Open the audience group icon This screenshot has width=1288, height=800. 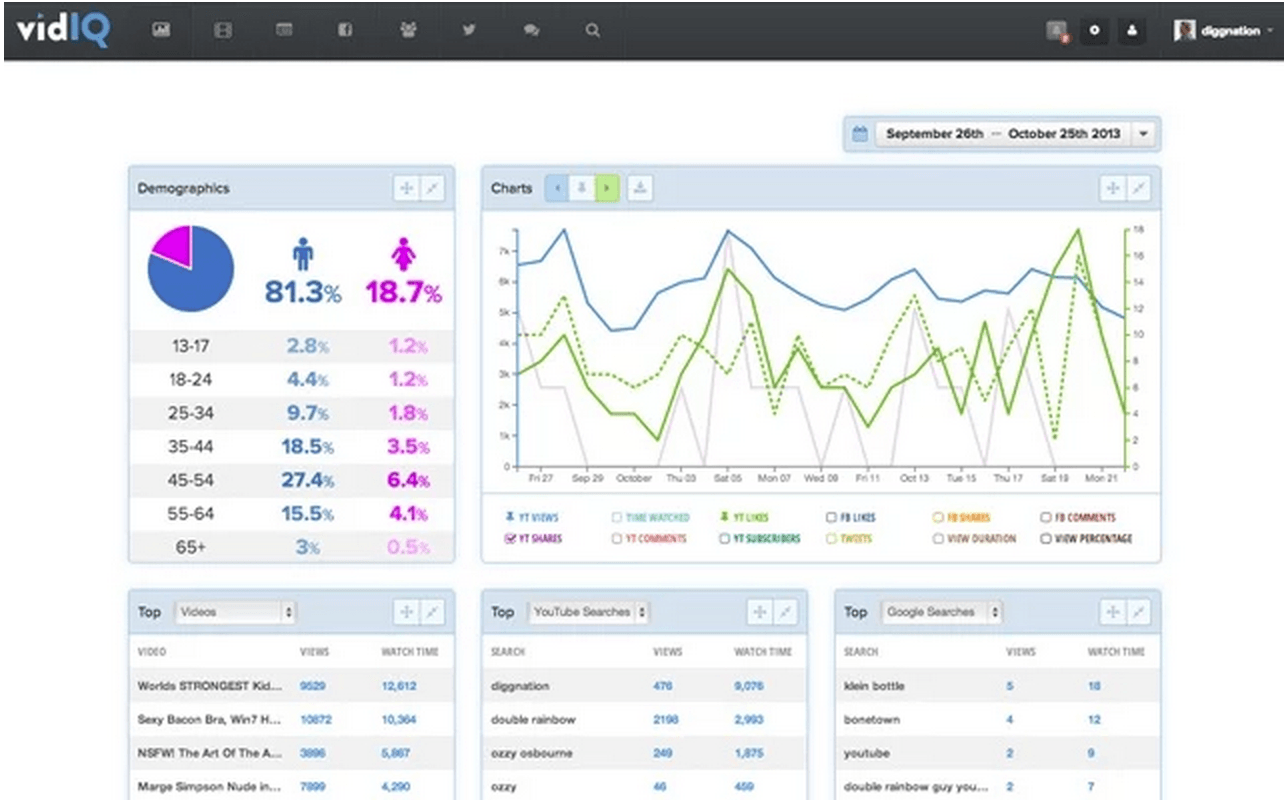coord(407,31)
